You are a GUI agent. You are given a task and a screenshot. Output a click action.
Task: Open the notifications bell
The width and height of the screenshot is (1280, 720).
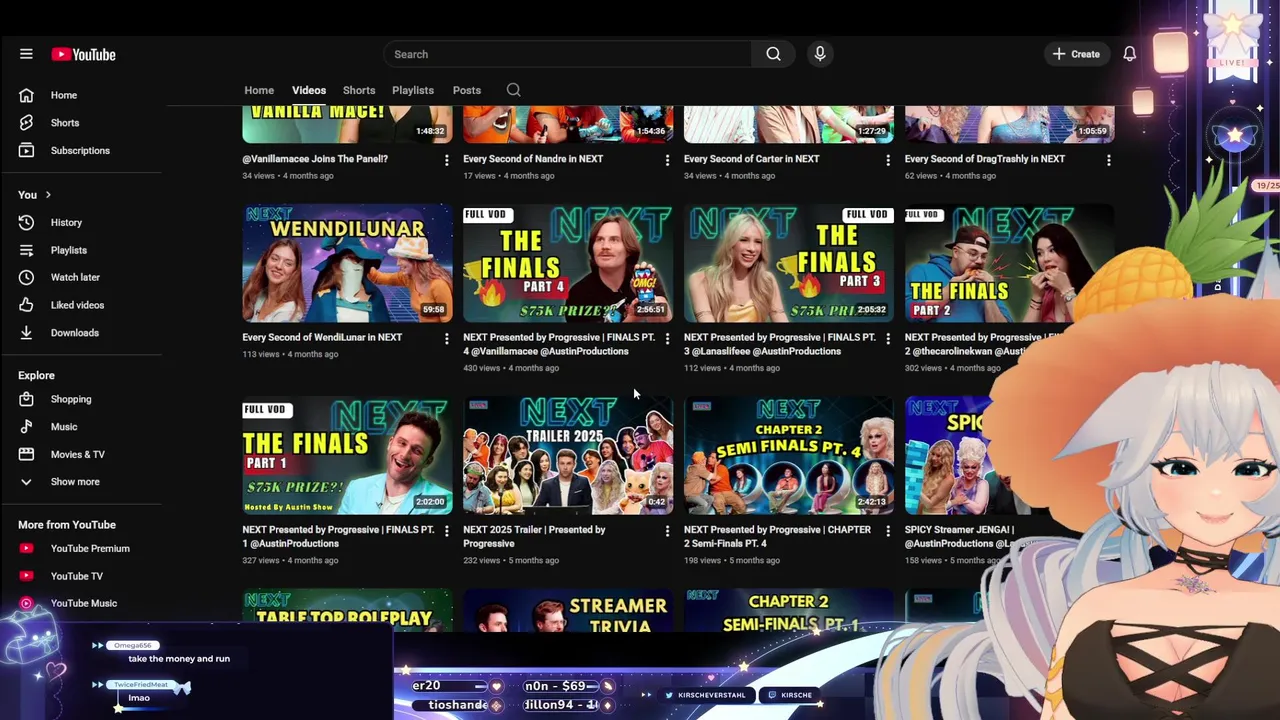[1129, 54]
